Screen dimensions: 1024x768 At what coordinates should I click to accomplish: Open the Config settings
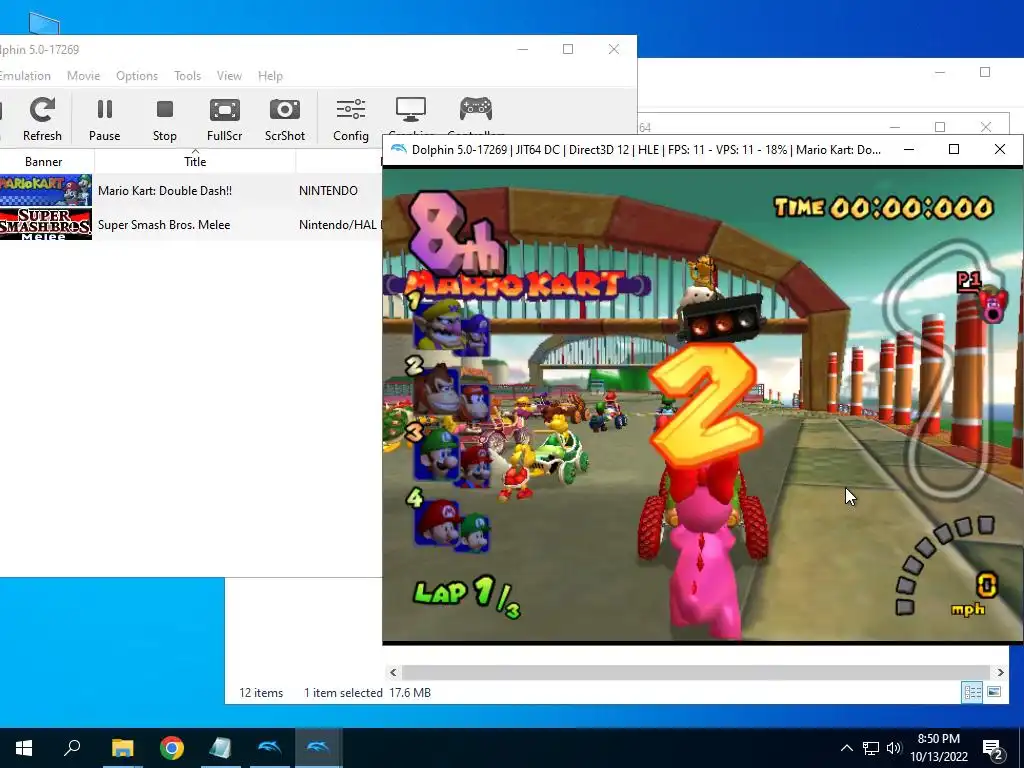tap(351, 119)
